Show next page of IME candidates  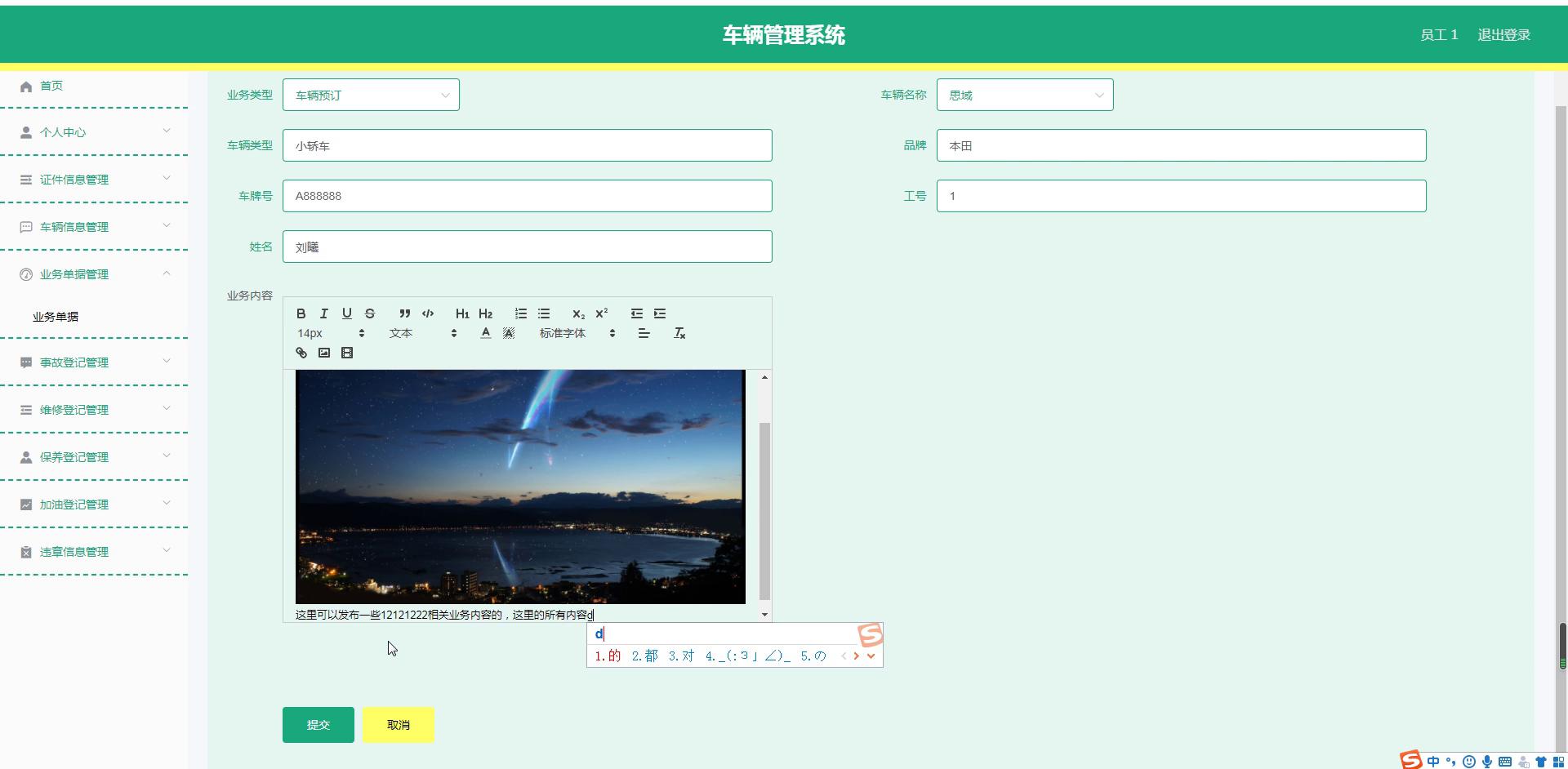856,656
